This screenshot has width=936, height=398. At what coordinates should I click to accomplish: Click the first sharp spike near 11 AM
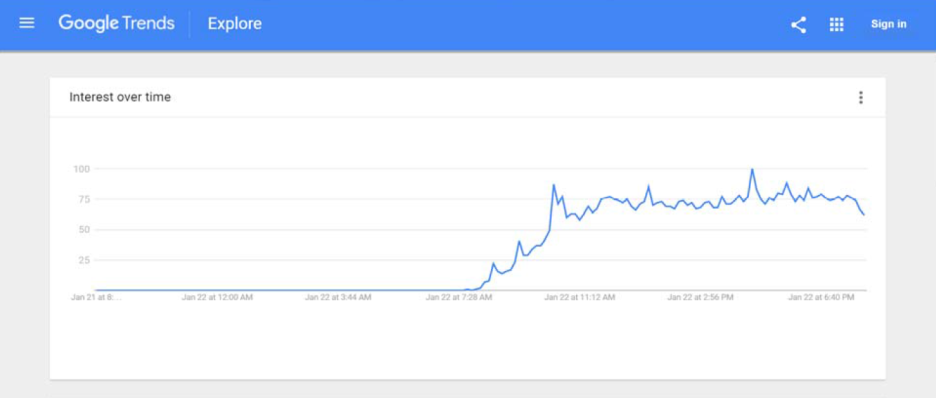coord(553,185)
